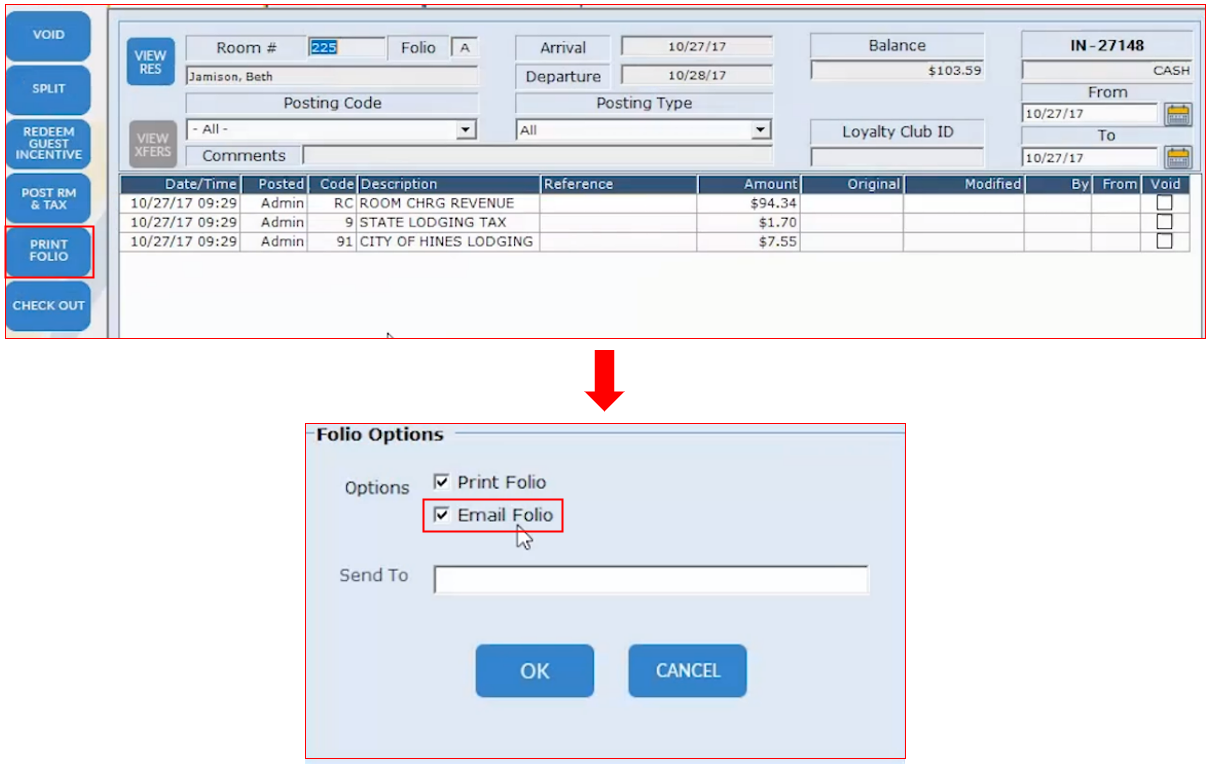Sort table by Amount column header
This screenshot has height=764, width=1211.
pos(748,184)
